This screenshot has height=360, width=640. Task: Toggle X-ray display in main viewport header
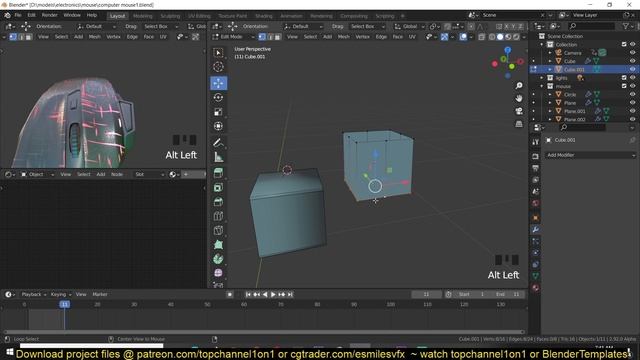point(482,37)
